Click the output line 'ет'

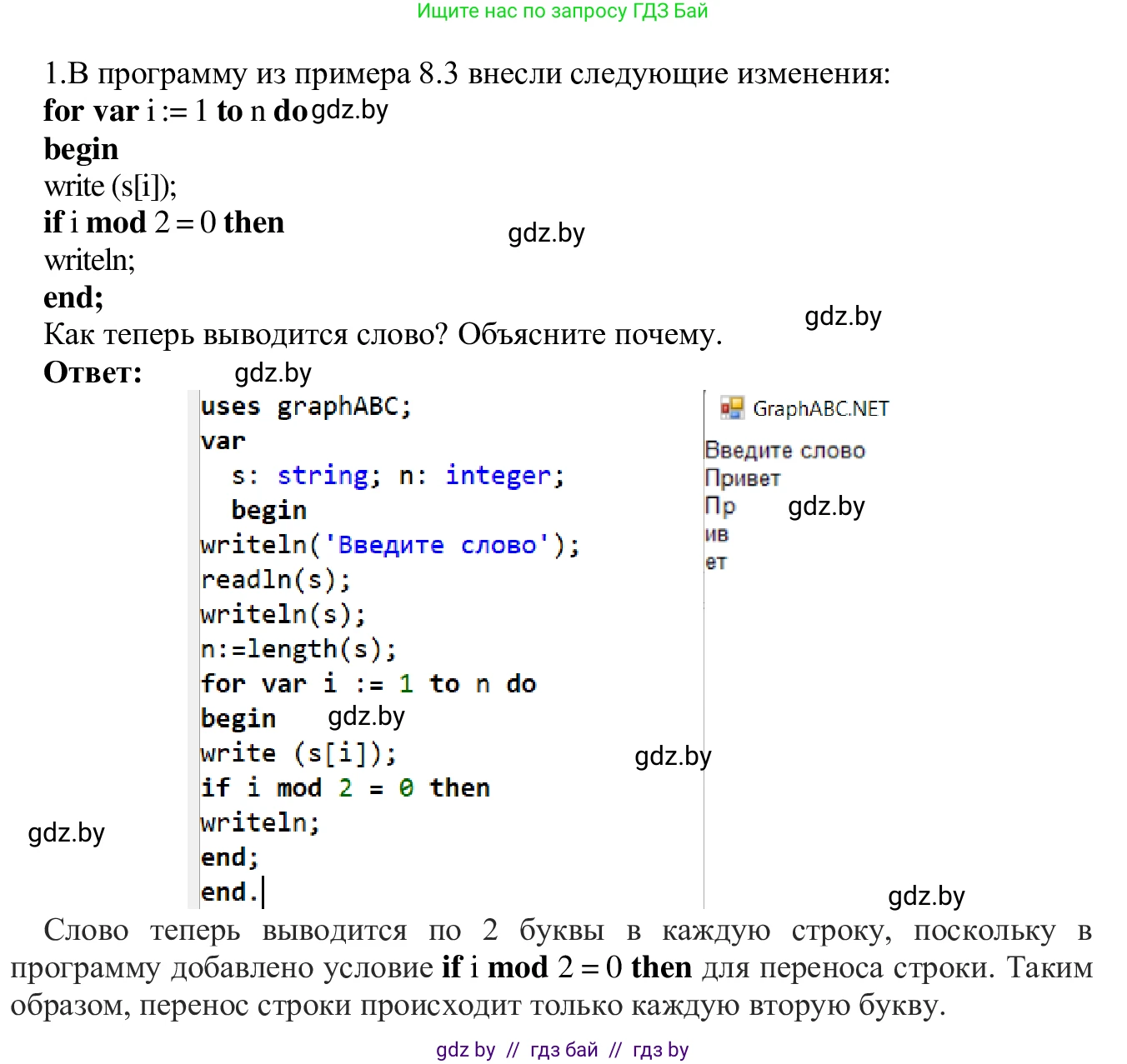pos(716,562)
